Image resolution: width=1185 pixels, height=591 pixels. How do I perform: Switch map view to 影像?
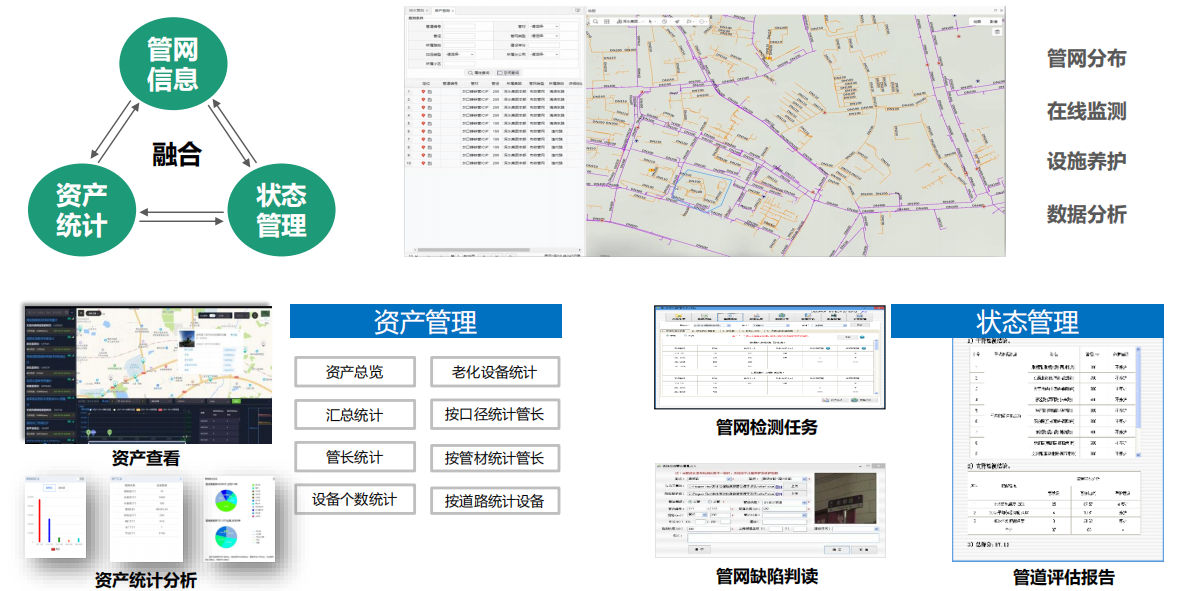[x=994, y=20]
